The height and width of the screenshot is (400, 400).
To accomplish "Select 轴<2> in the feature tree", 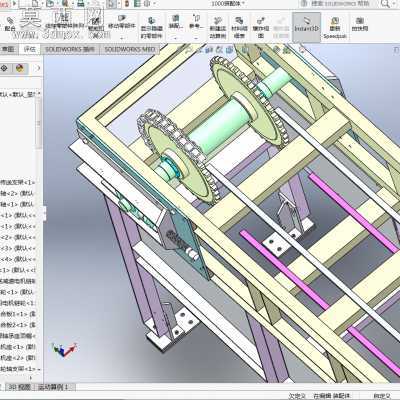I will [x=17, y=193].
